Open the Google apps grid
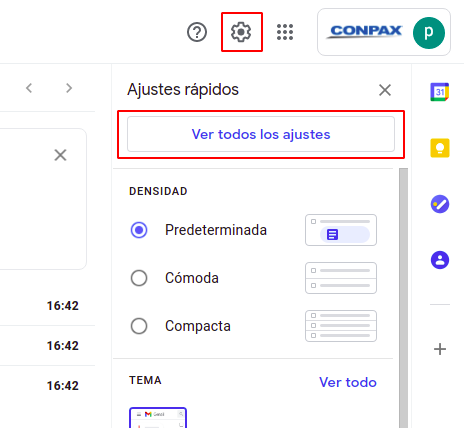464x428 pixels. pos(285,32)
